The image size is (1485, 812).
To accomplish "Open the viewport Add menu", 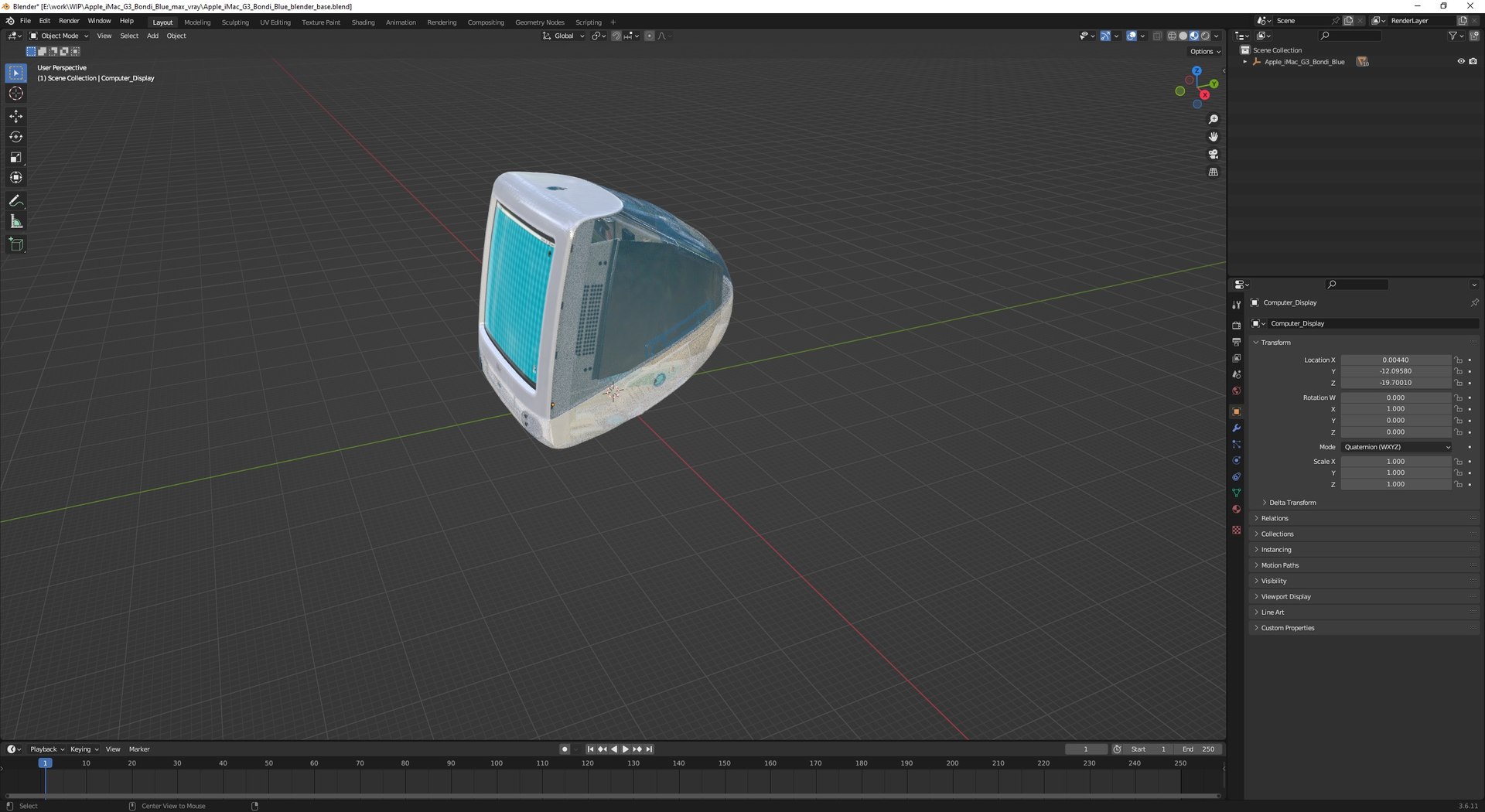I will click(152, 36).
